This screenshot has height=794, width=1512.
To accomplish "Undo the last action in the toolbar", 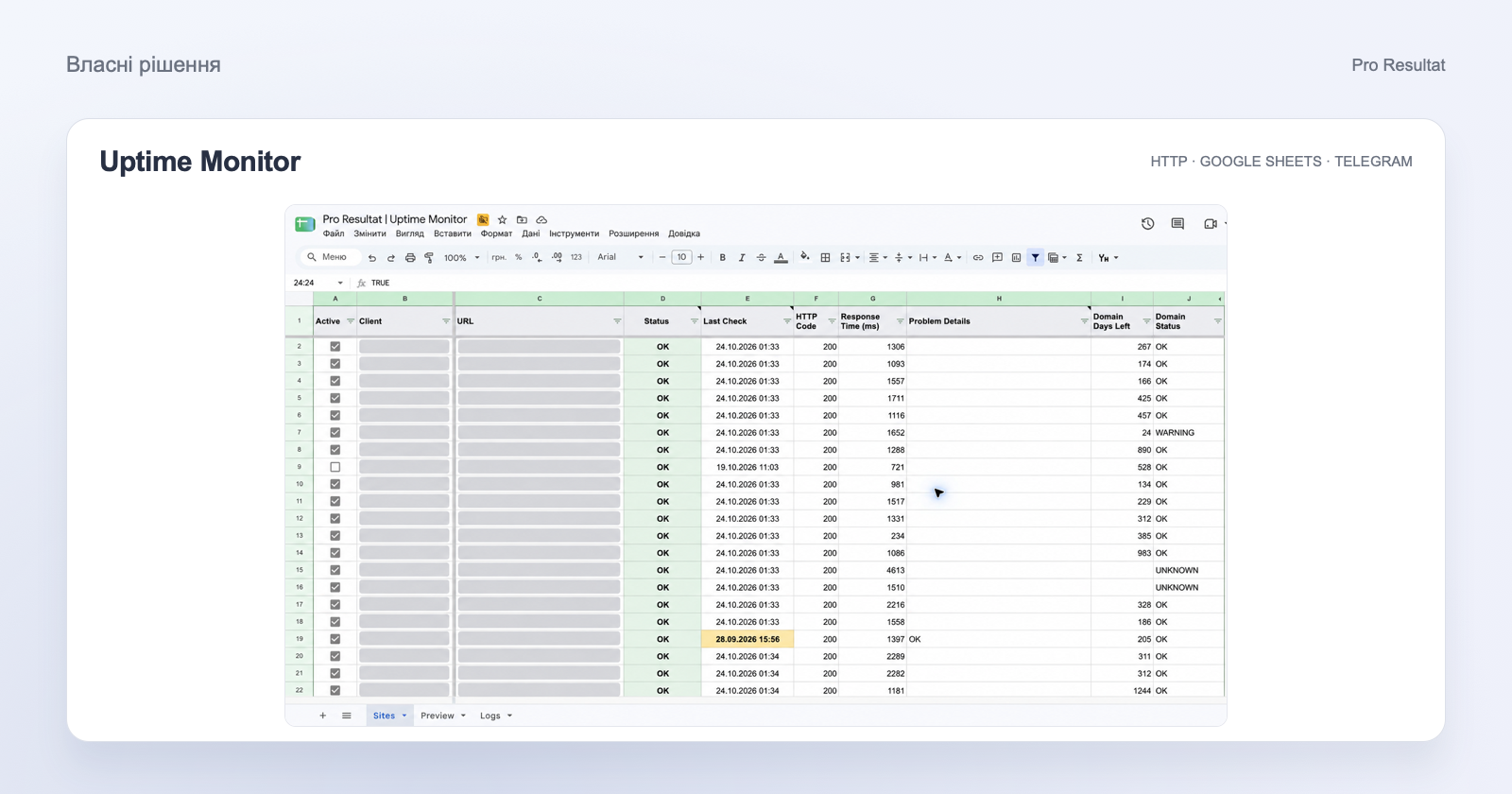I will click(372, 258).
